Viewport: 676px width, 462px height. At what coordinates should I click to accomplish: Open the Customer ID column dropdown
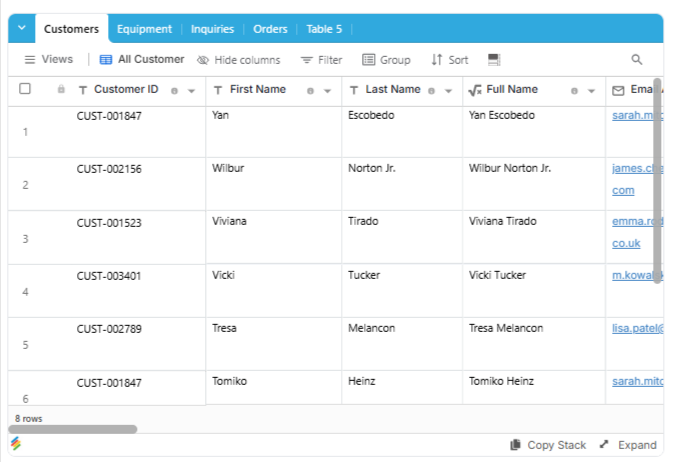click(x=191, y=91)
